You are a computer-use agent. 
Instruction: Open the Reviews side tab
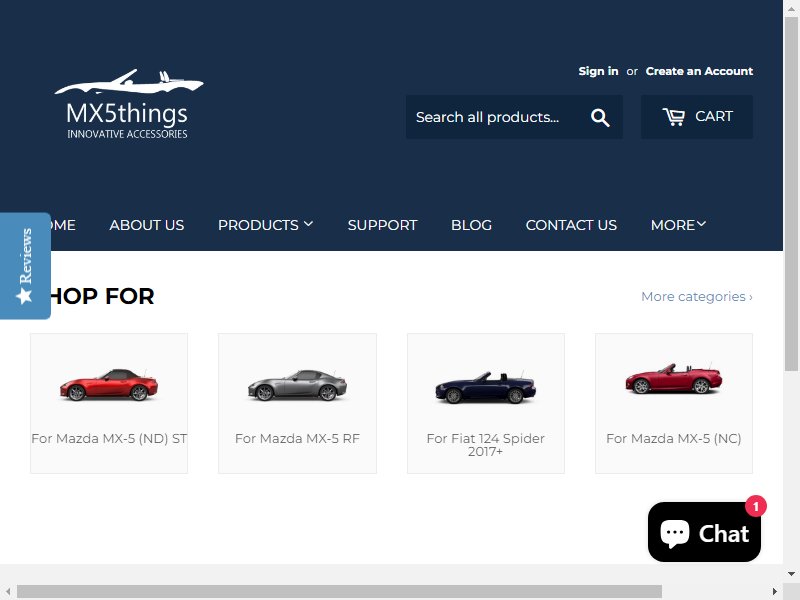pyautogui.click(x=25, y=266)
